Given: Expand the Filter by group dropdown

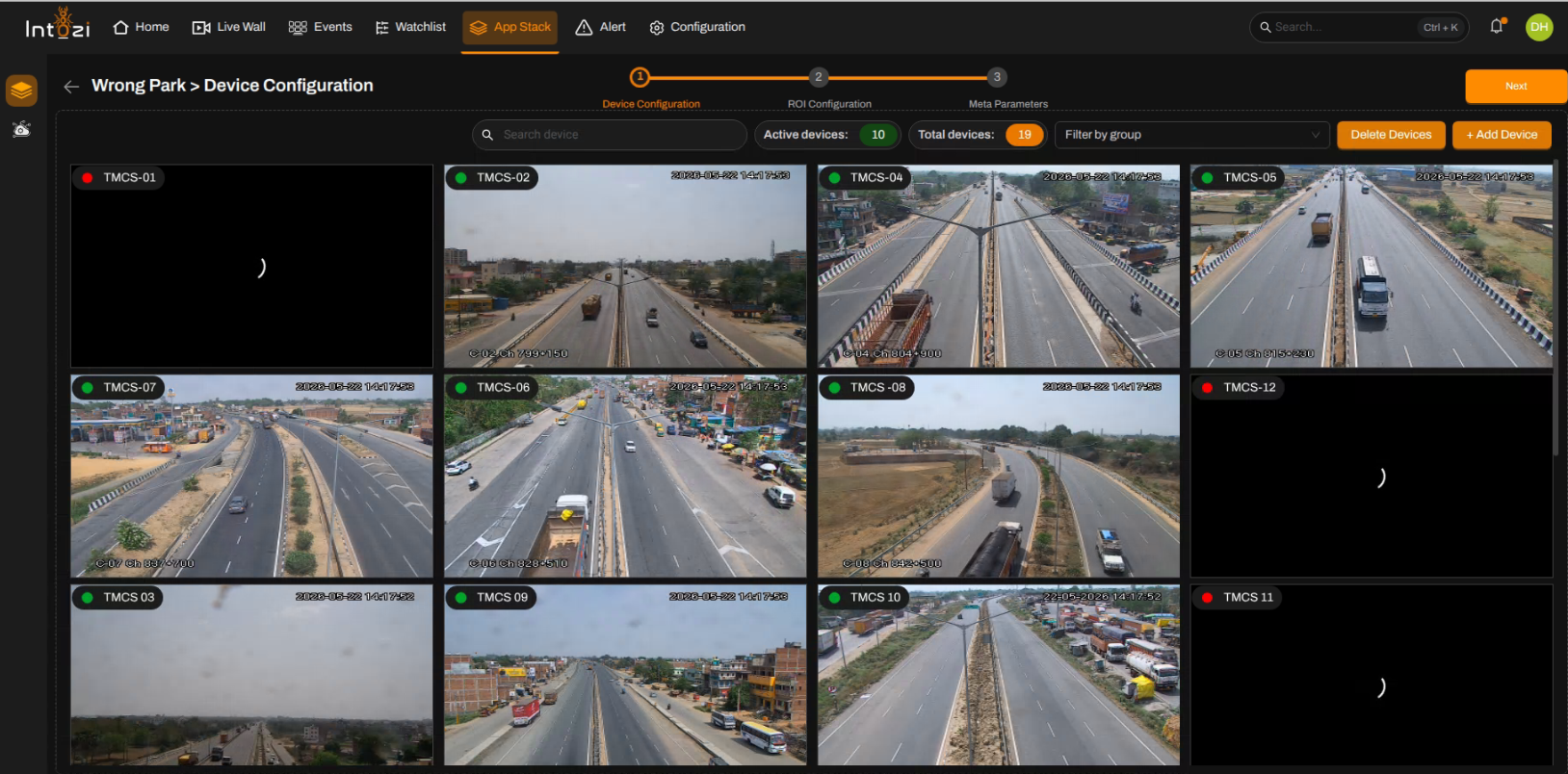Looking at the screenshot, I should pyautogui.click(x=1192, y=135).
